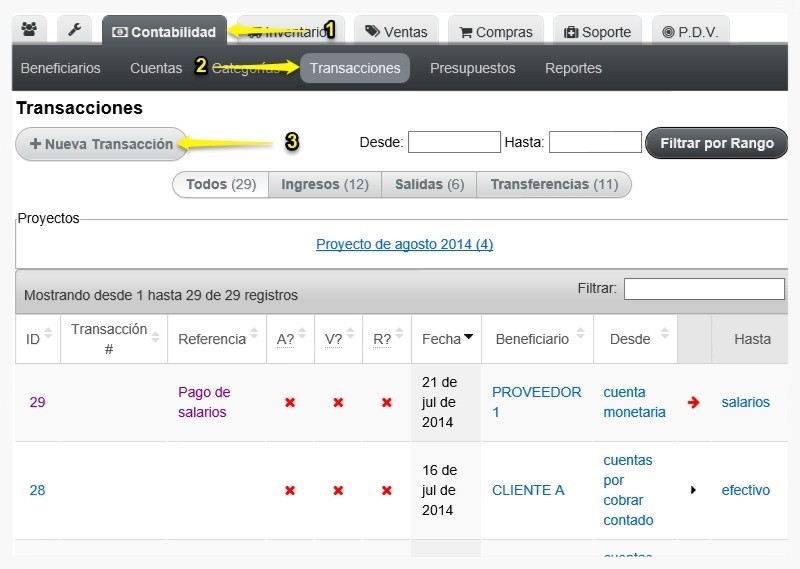
Task: Open the users group icon tab
Action: tap(29, 30)
